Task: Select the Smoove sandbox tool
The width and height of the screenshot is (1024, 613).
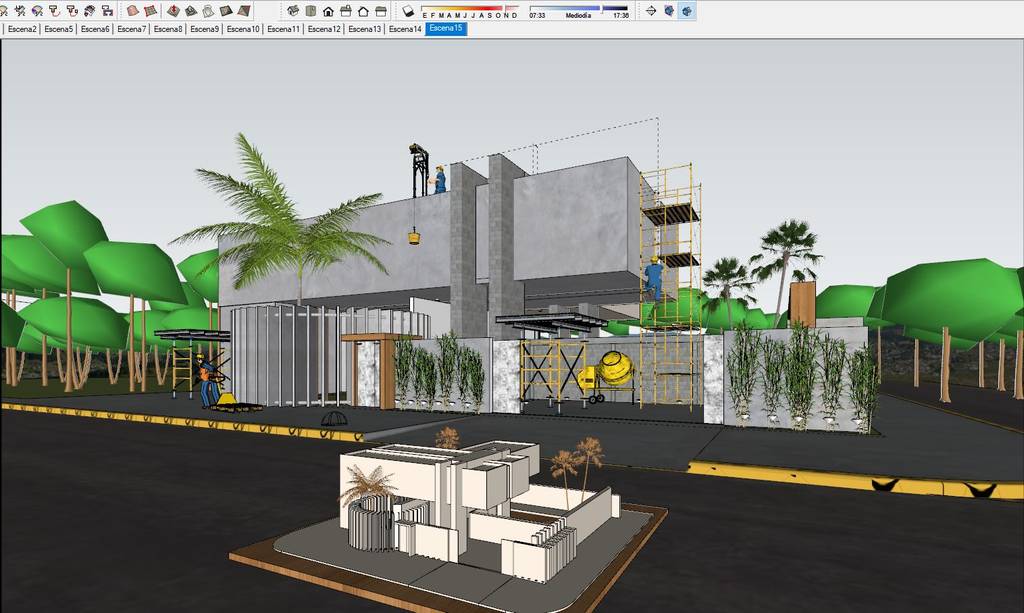Action: click(173, 9)
